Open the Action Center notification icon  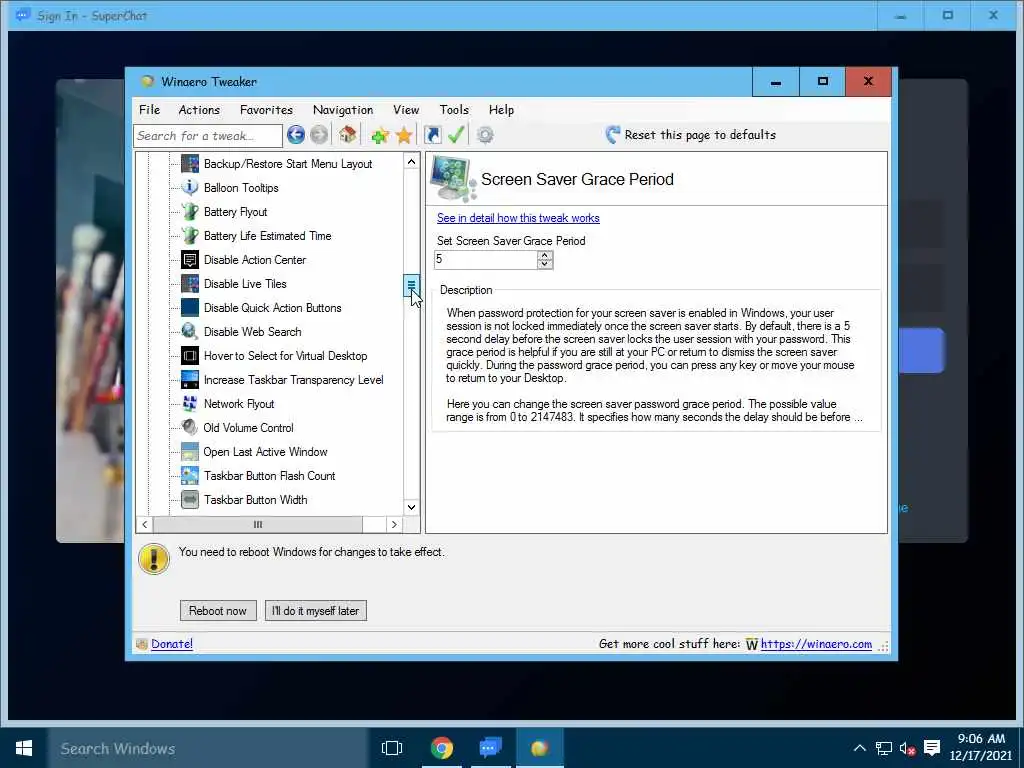pos(932,748)
